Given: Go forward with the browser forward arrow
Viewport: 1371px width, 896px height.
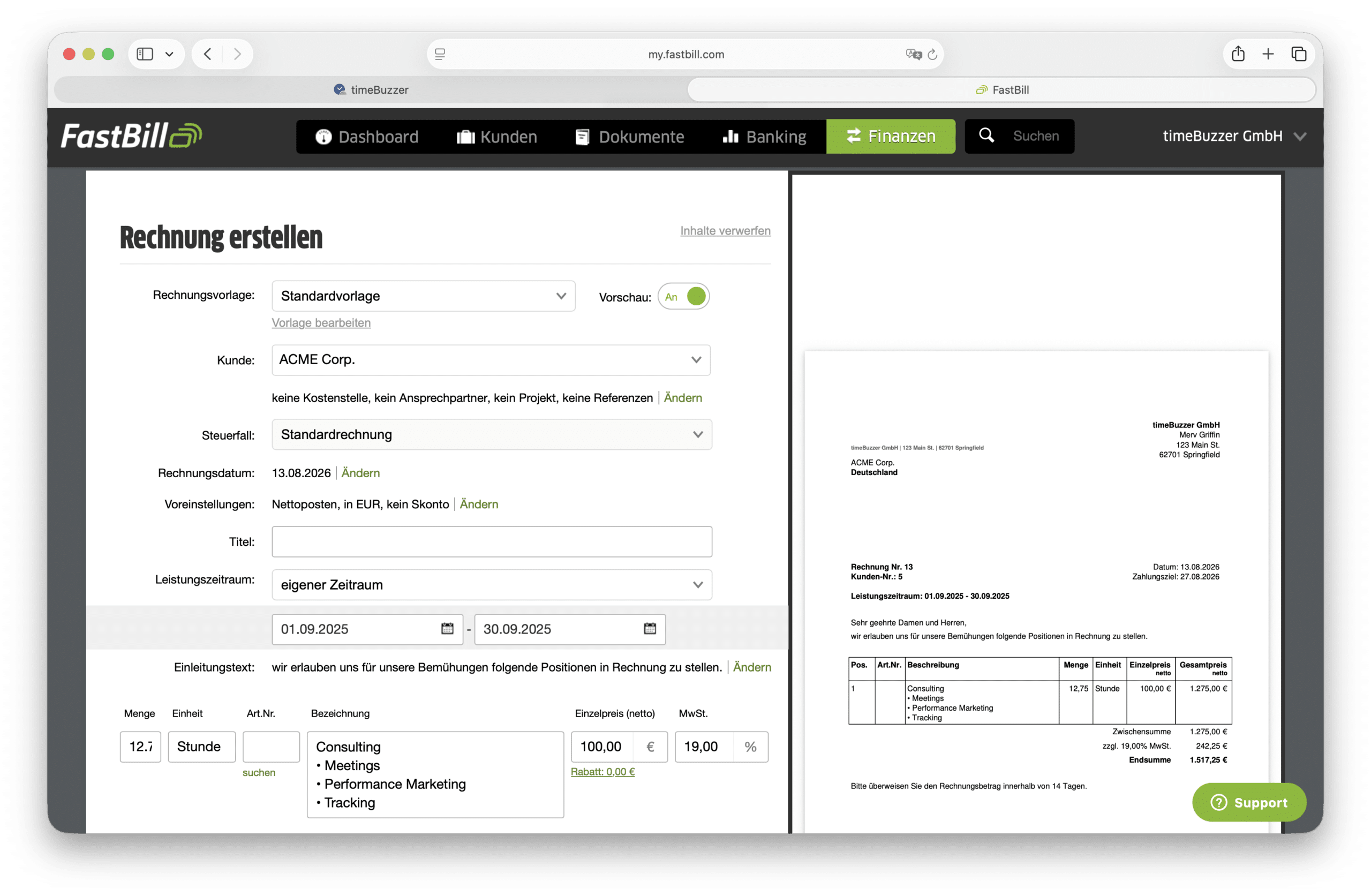Looking at the screenshot, I should pos(237,54).
